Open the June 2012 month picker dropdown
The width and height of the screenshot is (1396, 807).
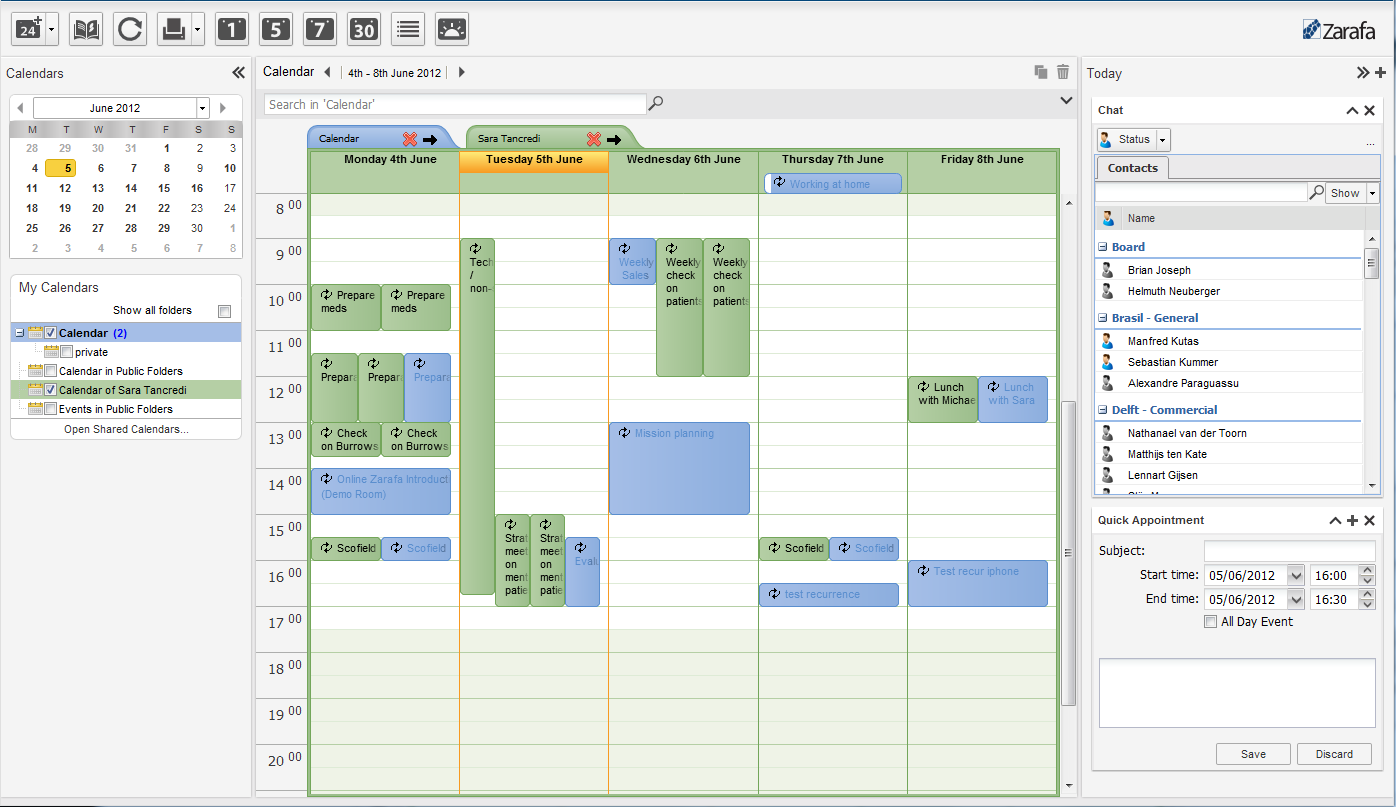point(203,108)
